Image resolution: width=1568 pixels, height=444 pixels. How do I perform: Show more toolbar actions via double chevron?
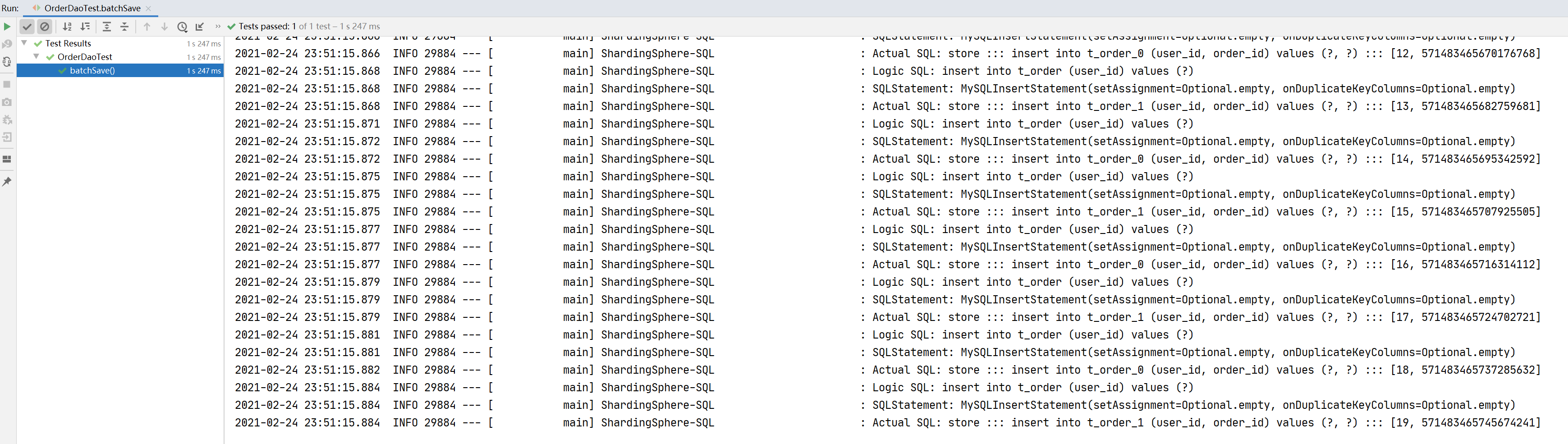pos(218,26)
